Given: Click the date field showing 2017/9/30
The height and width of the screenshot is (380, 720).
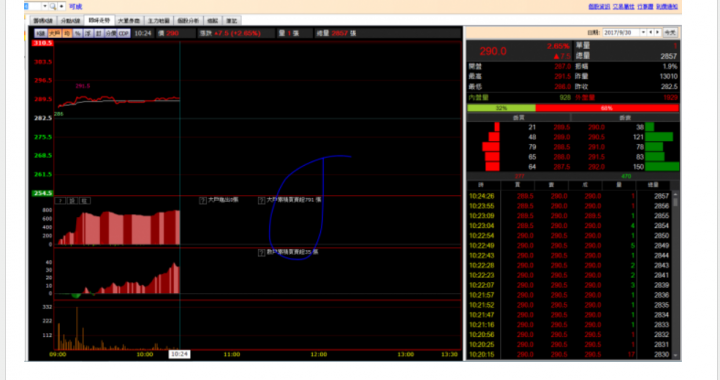Looking at the screenshot, I should [x=621, y=33].
